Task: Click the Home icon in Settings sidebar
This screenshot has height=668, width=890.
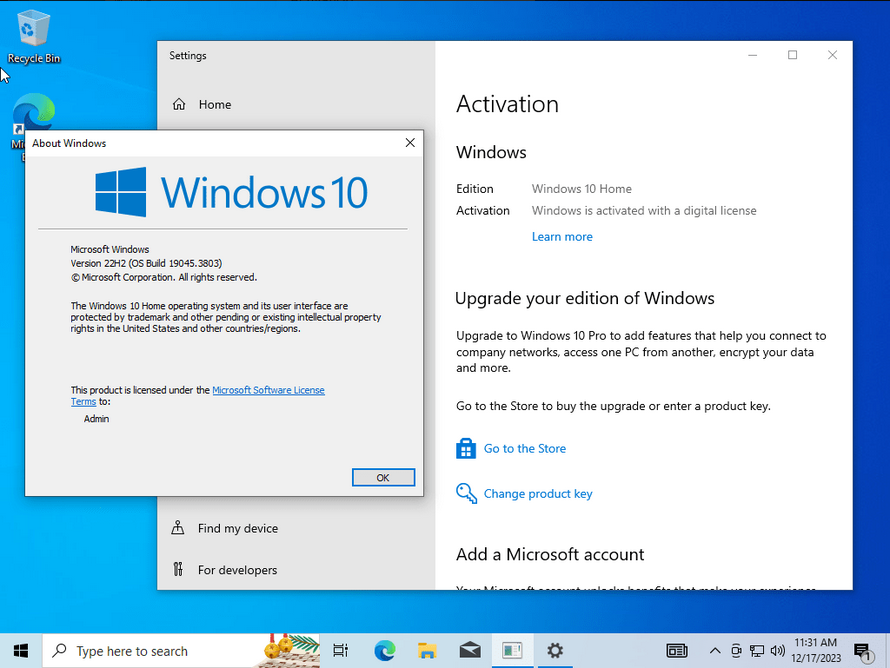Action: [179, 104]
